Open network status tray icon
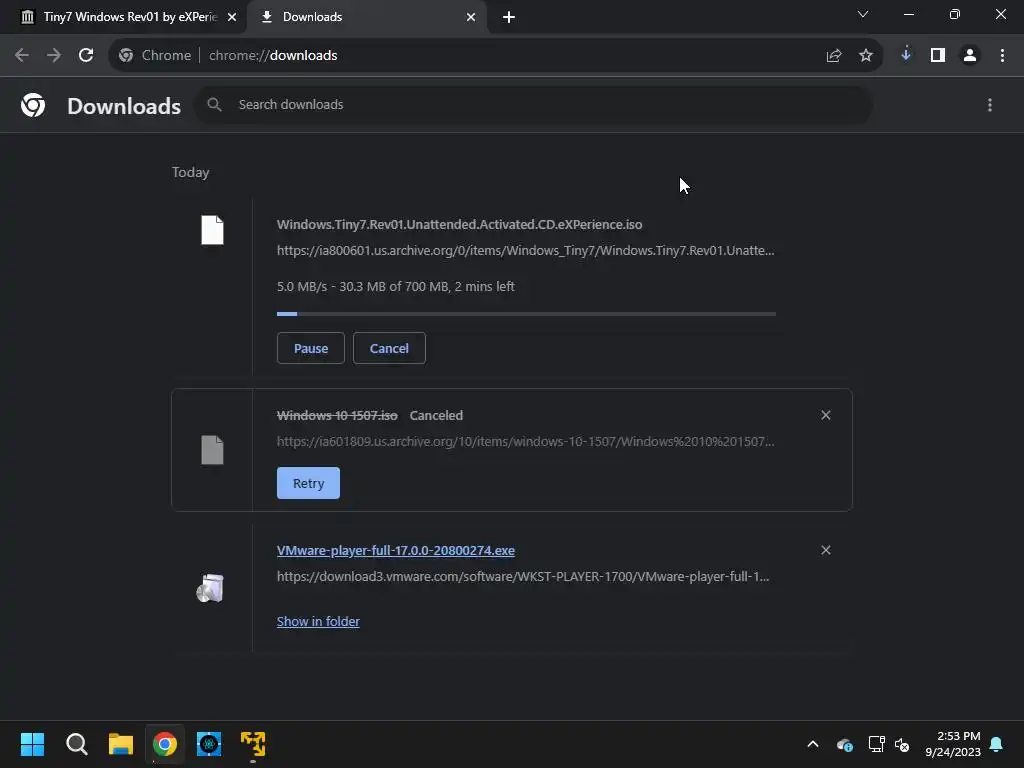 876,744
